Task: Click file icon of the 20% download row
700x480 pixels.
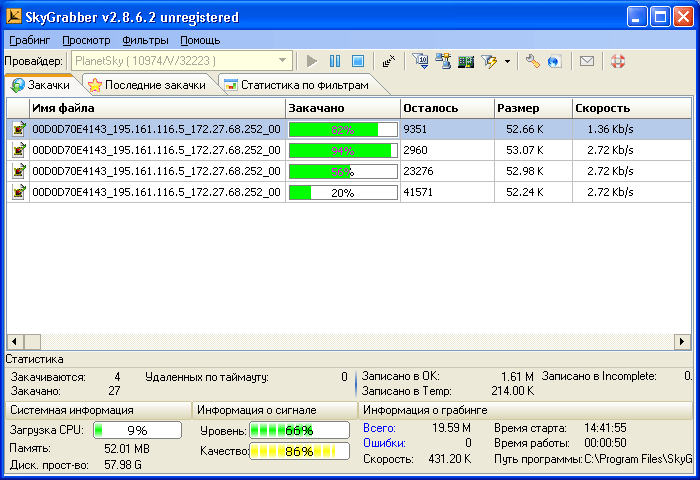Action: pyautogui.click(x=18, y=192)
